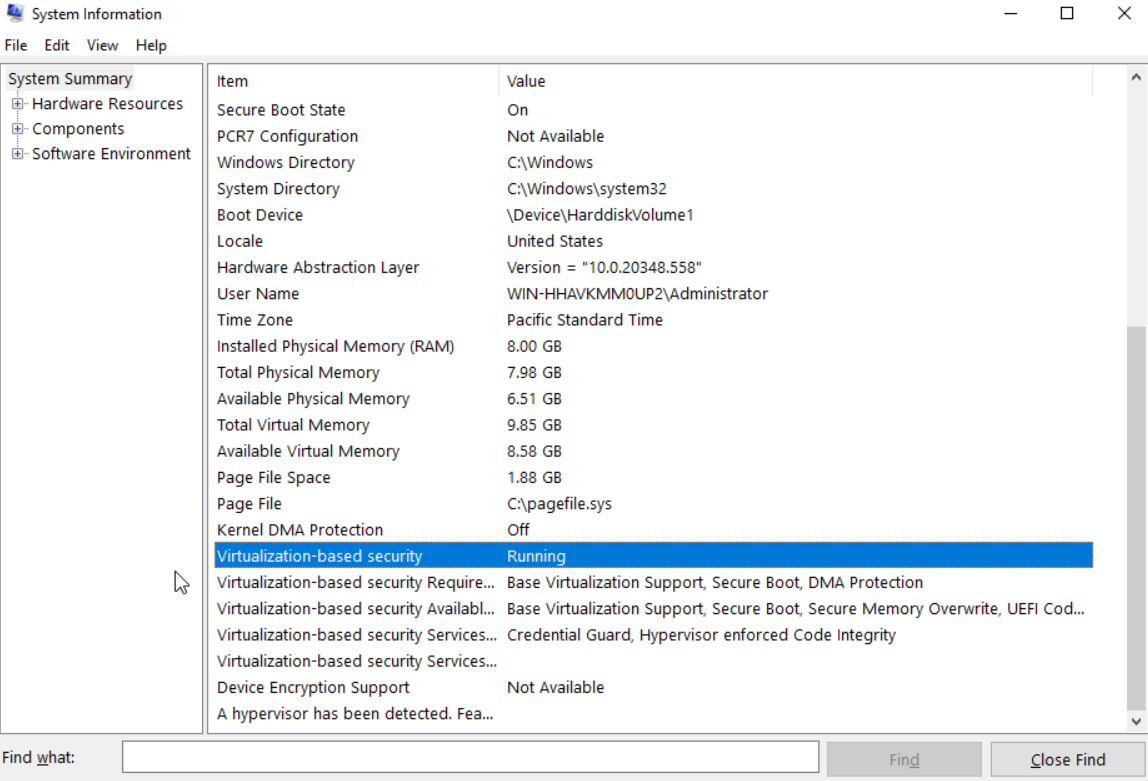Select the Secure Boot State row
The image size is (1148, 781).
click(281, 110)
